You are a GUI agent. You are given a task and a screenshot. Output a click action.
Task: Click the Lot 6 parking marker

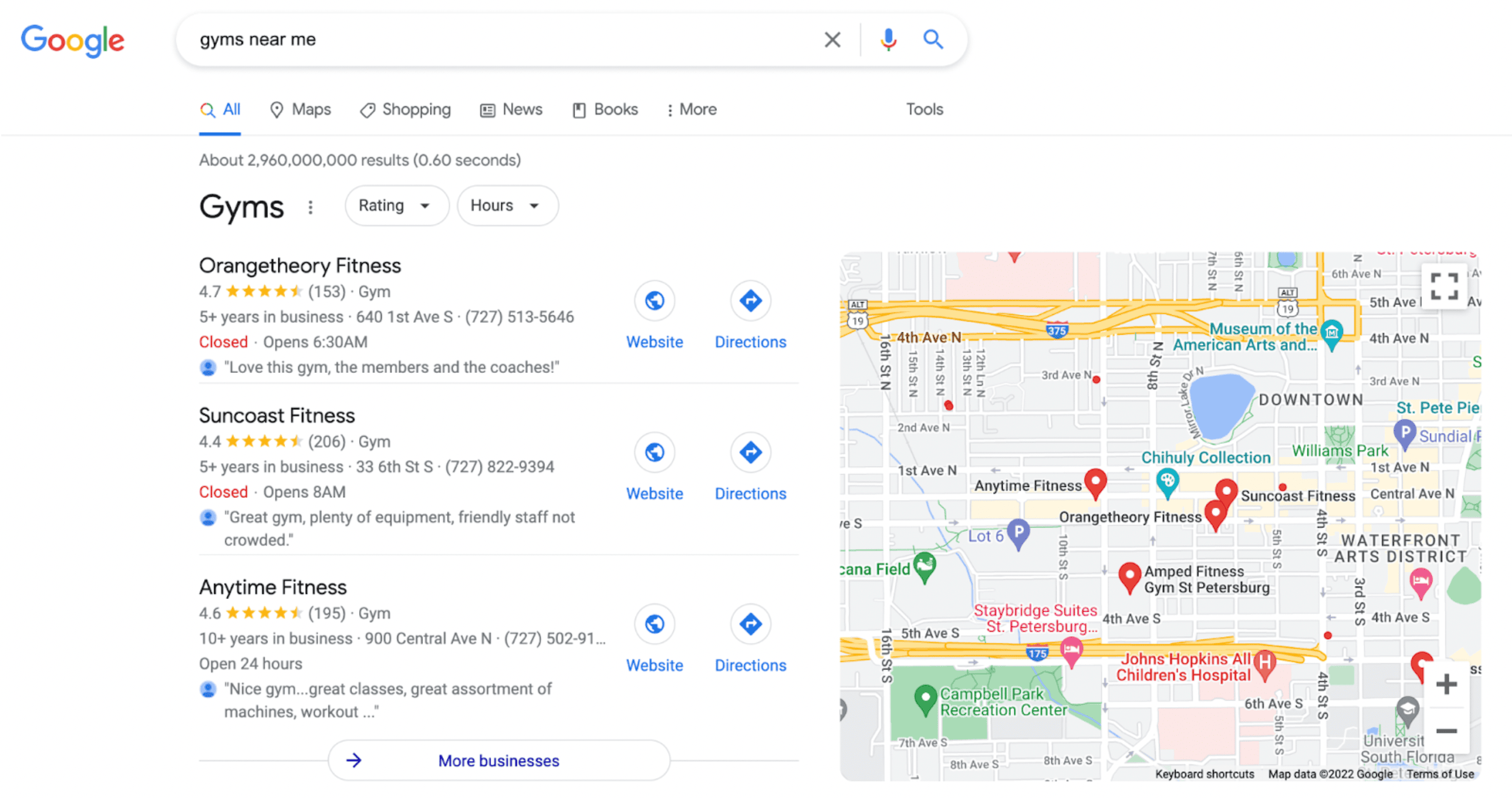(1018, 533)
